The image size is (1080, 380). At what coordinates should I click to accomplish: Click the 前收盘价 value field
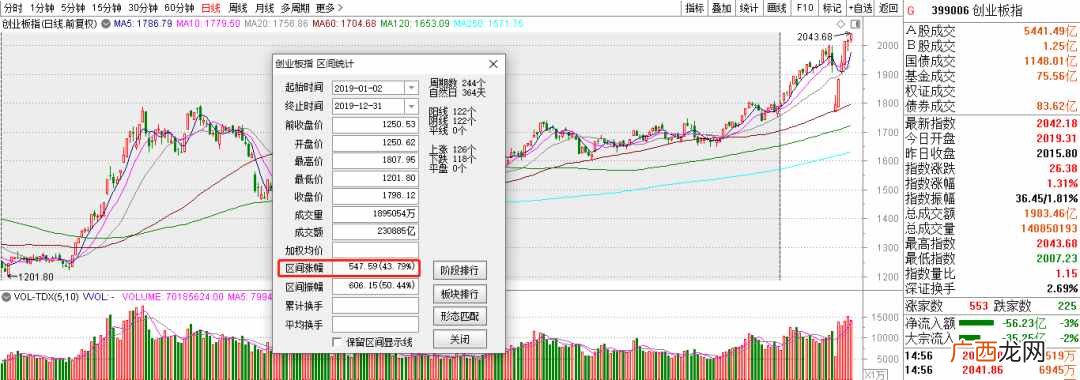click(x=375, y=125)
